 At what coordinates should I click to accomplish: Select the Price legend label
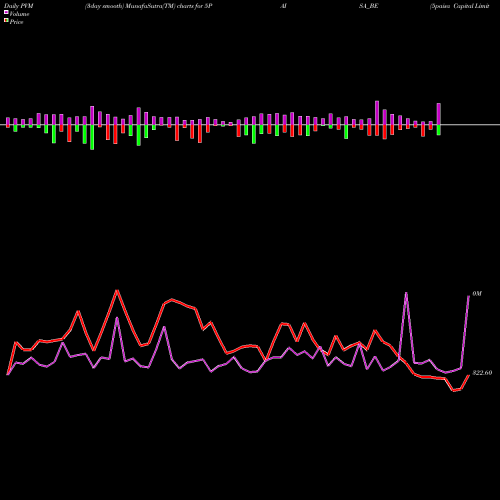(16, 22)
